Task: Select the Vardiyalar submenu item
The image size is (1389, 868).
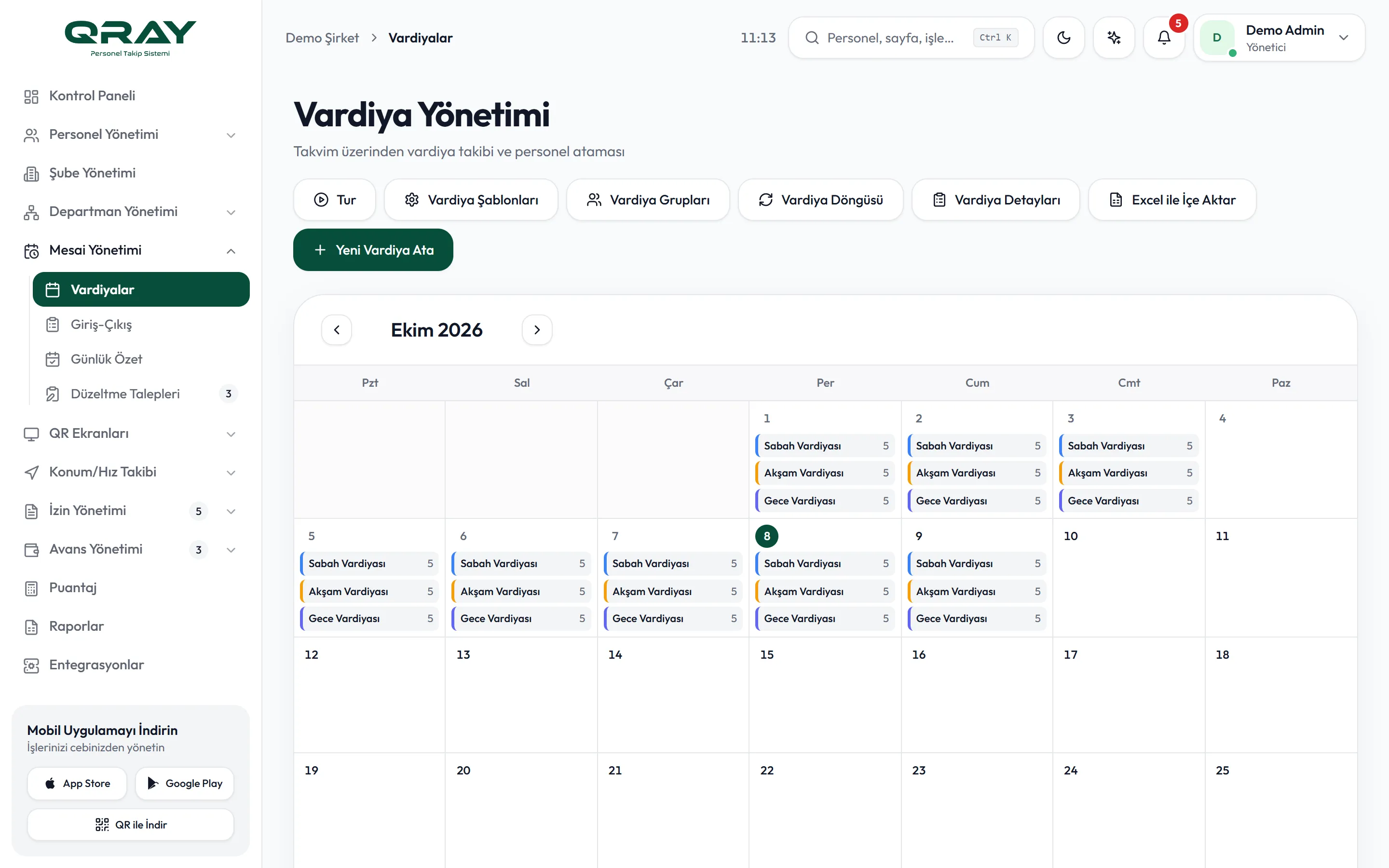Action: [141, 289]
